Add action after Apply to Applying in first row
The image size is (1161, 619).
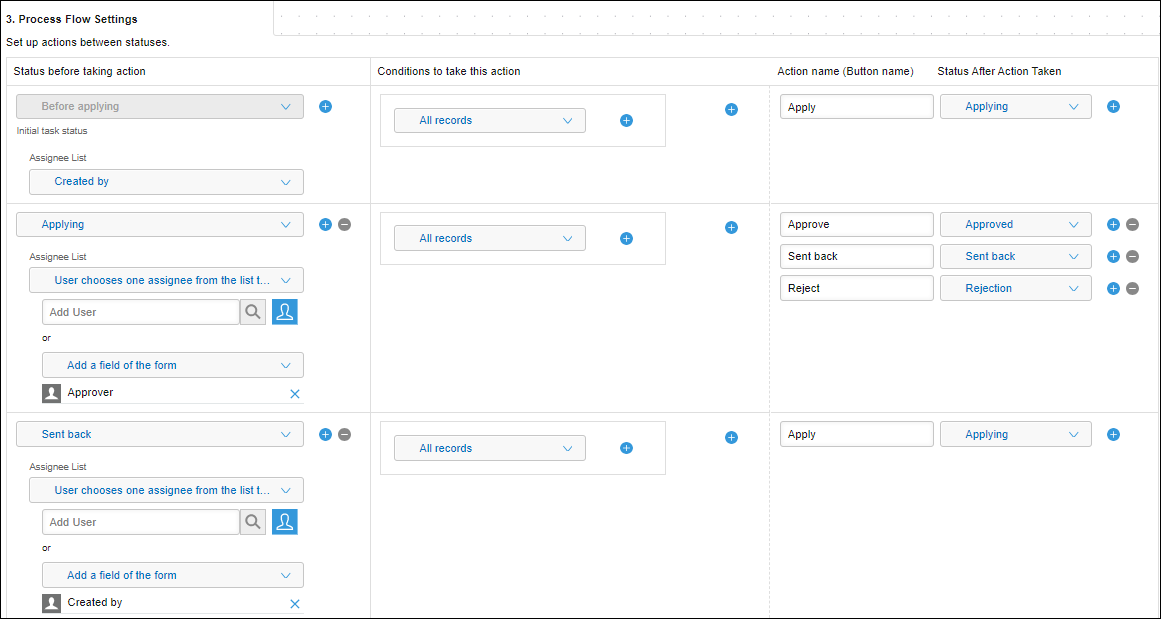tap(1113, 107)
